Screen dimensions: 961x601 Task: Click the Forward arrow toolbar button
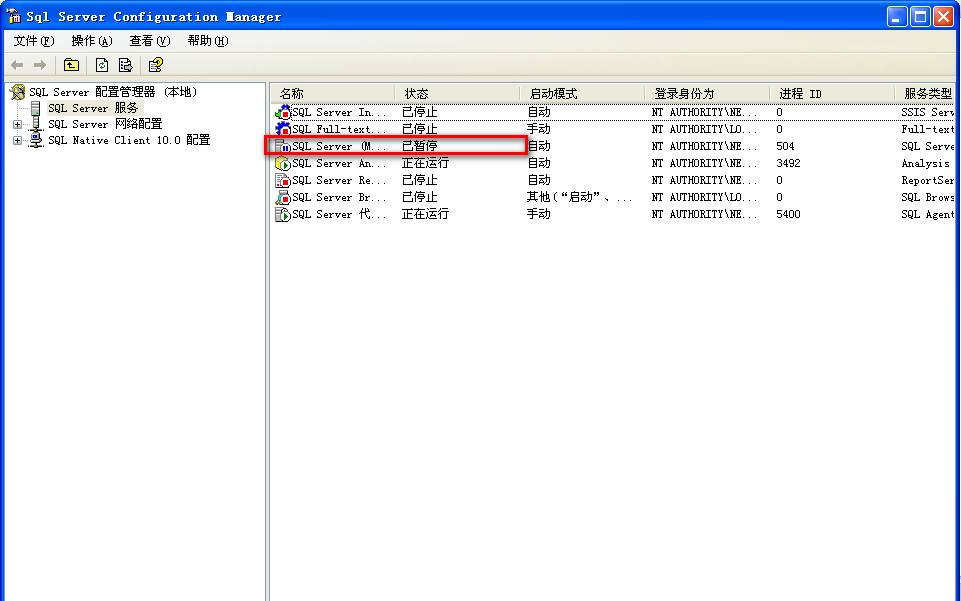[40, 65]
